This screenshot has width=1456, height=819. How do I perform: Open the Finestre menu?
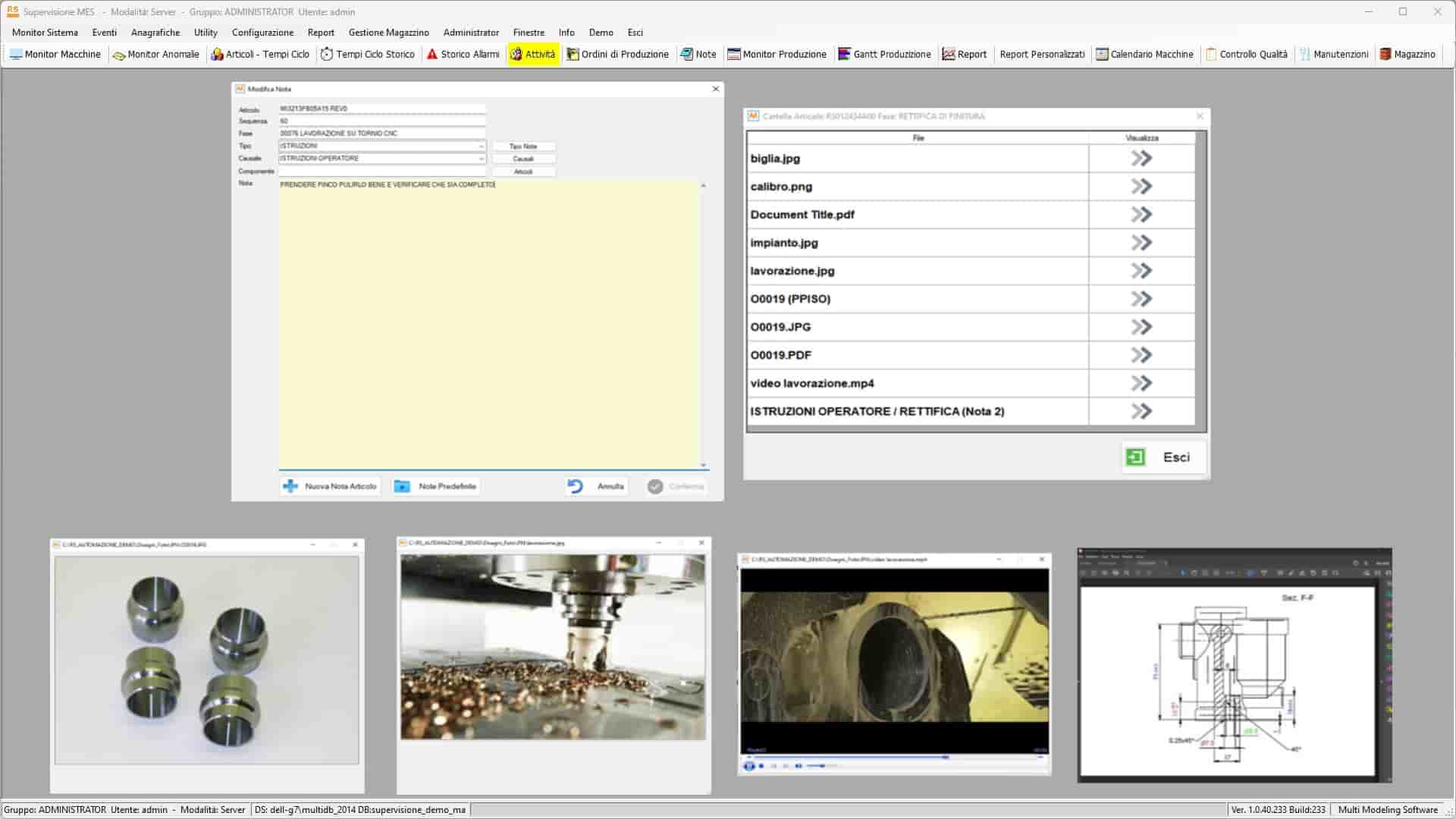click(x=529, y=33)
